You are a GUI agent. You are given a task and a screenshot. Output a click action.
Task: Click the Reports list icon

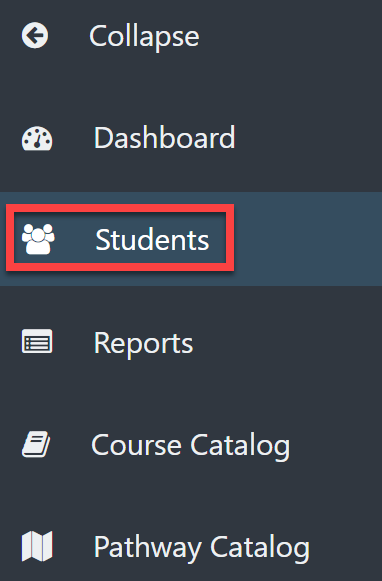pos(37,341)
